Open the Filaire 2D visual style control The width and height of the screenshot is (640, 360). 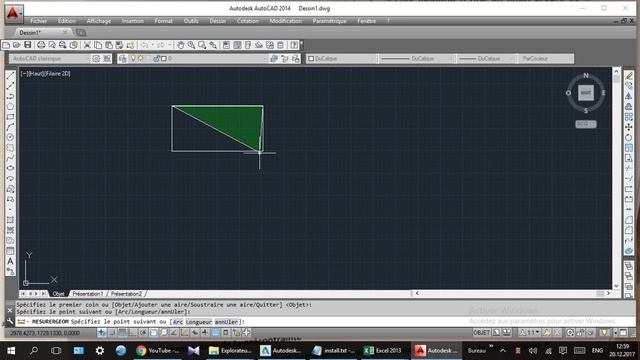pyautogui.click(x=57, y=74)
